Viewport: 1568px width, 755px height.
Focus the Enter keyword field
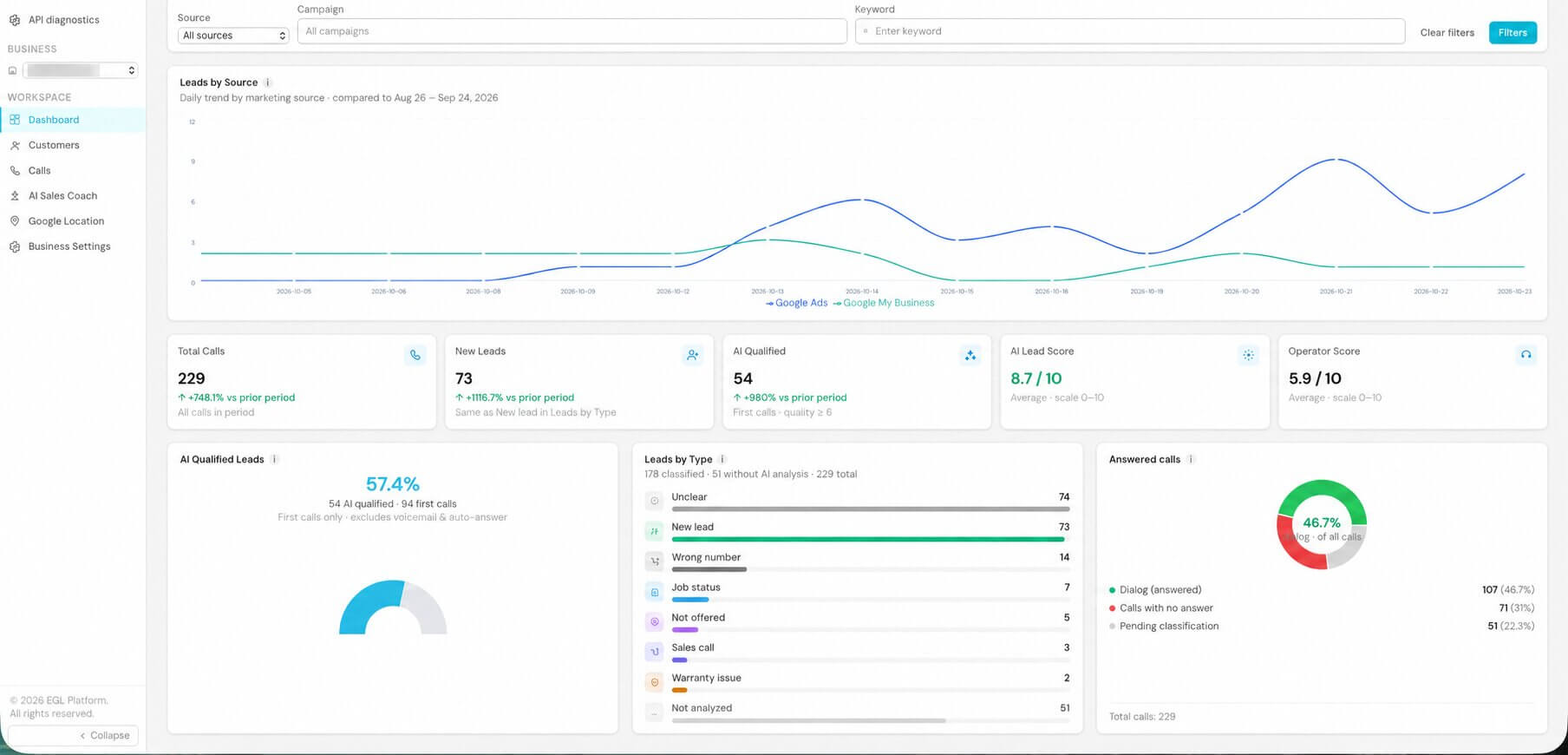(1129, 31)
